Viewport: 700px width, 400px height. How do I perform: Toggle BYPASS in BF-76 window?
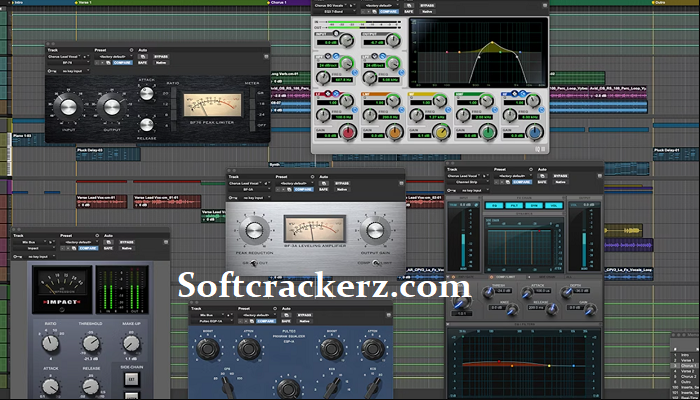click(161, 57)
